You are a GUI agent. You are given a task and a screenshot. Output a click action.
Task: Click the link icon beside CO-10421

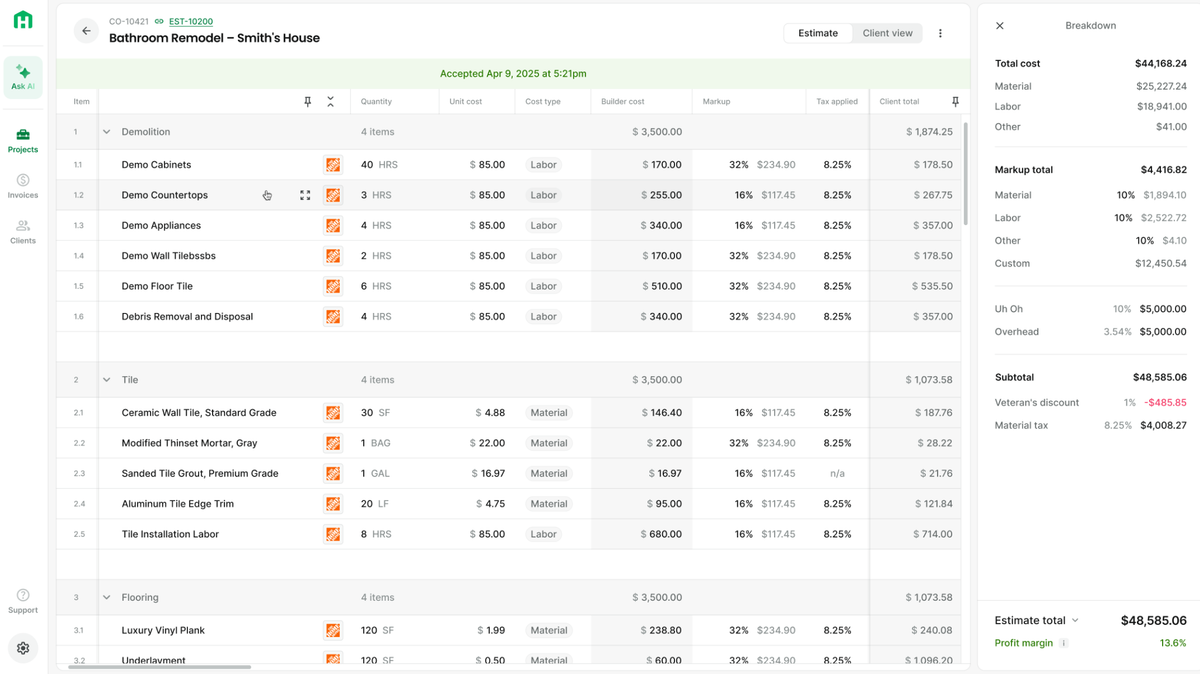pyautogui.click(x=159, y=21)
